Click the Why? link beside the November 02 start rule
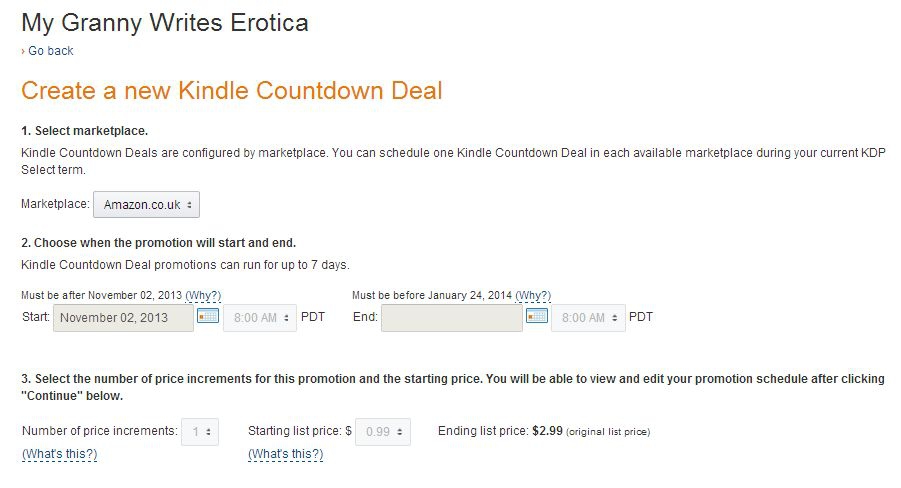Screen dimensions: 901x488 pos(203,295)
